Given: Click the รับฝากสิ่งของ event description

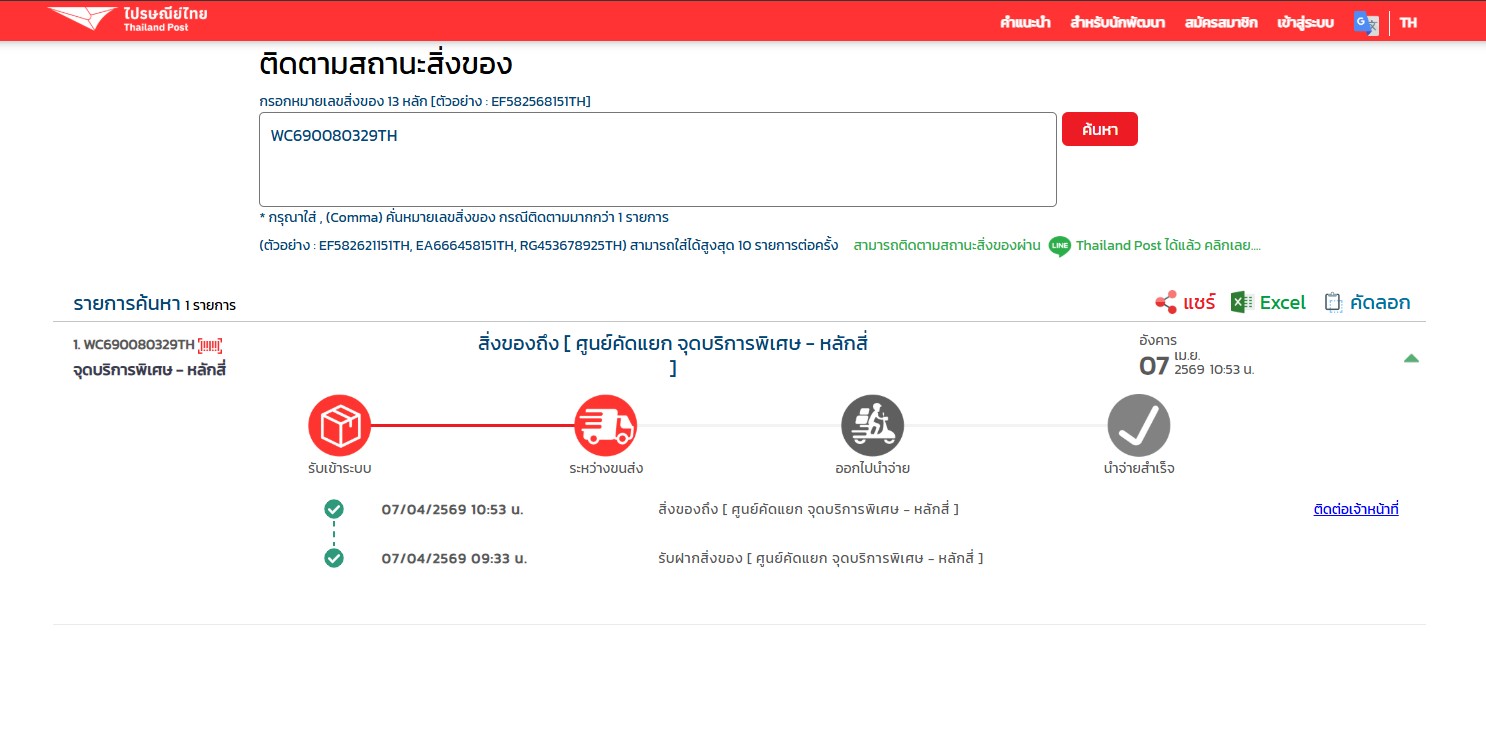Looking at the screenshot, I should click(821, 558).
